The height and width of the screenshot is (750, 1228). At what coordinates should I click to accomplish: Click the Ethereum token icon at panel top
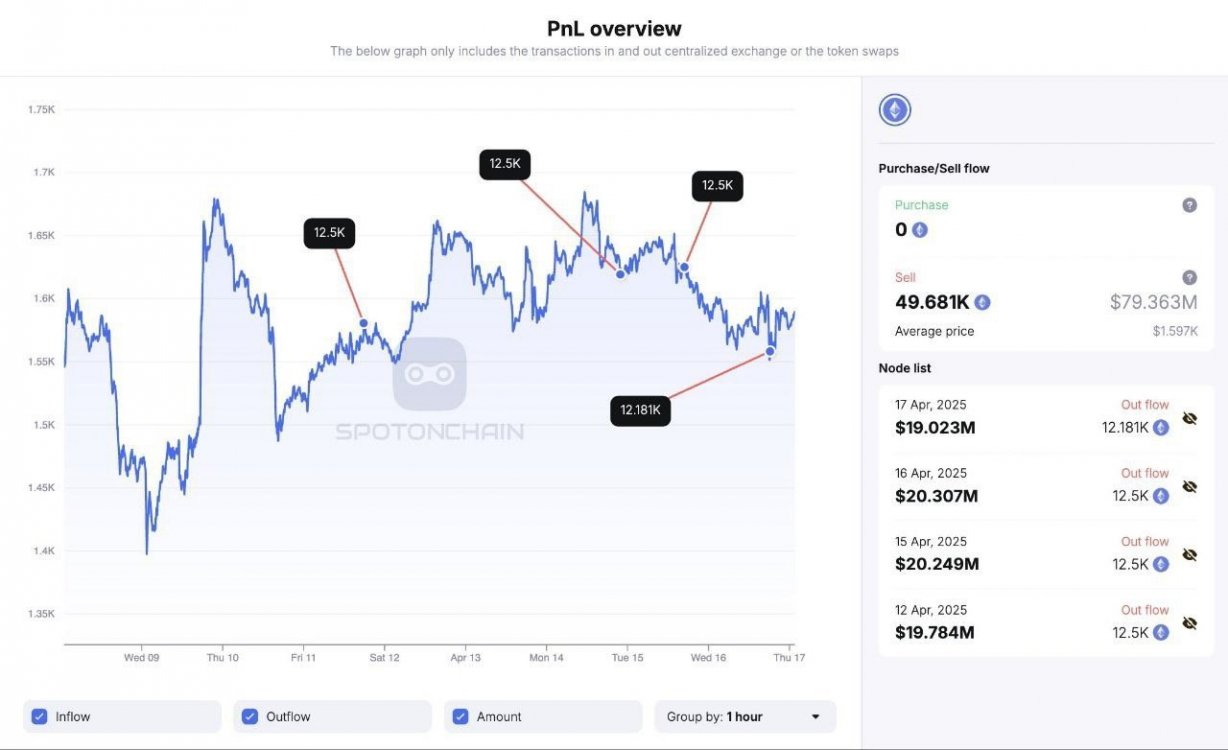894,110
